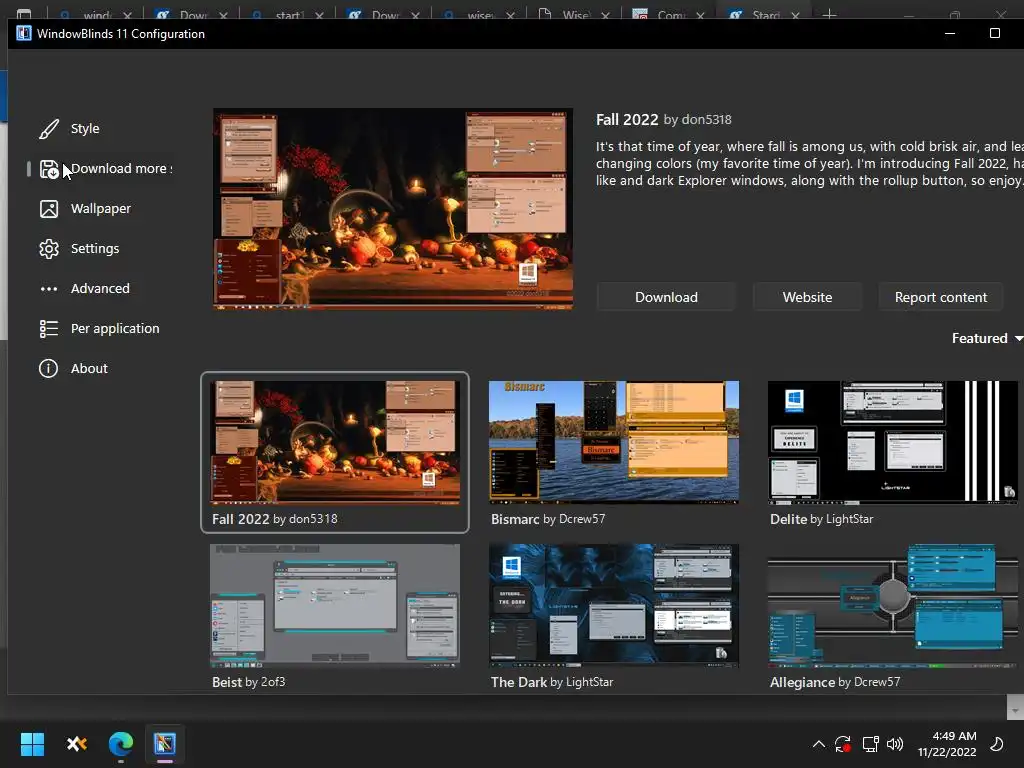Open the Per application page

coord(115,328)
